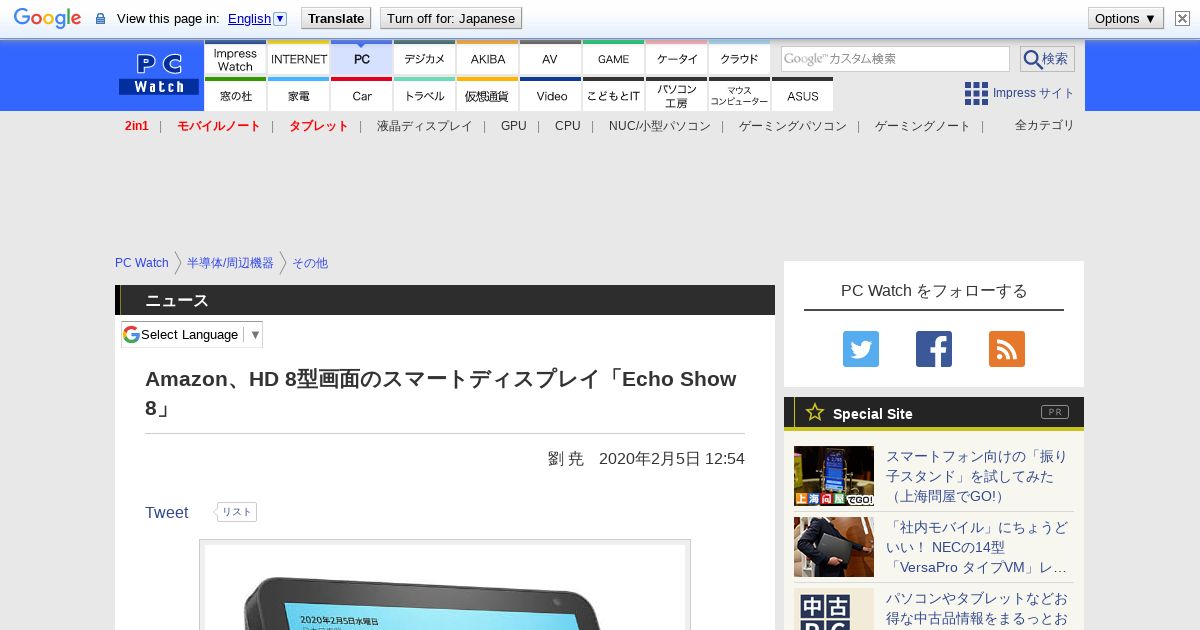
Task: Click the Translate button
Action: click(335, 18)
